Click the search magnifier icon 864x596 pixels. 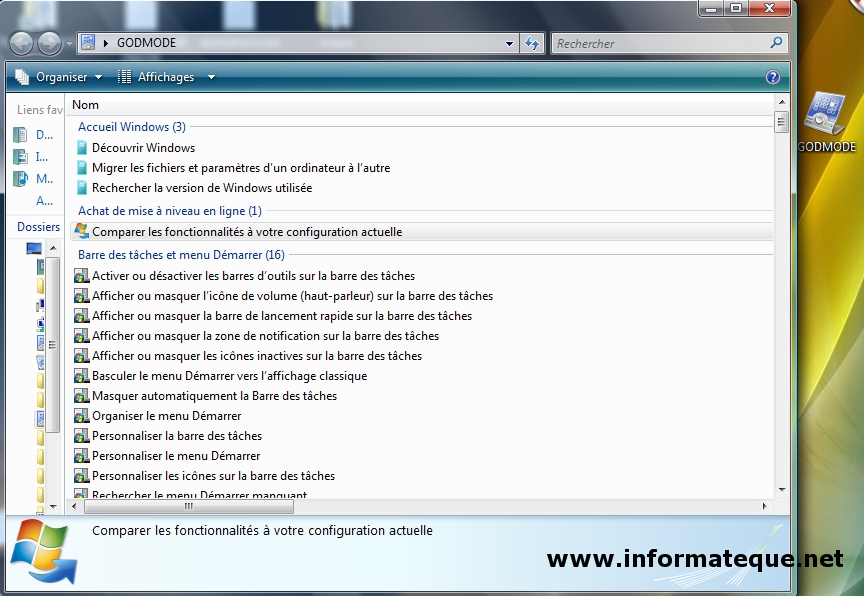(776, 42)
